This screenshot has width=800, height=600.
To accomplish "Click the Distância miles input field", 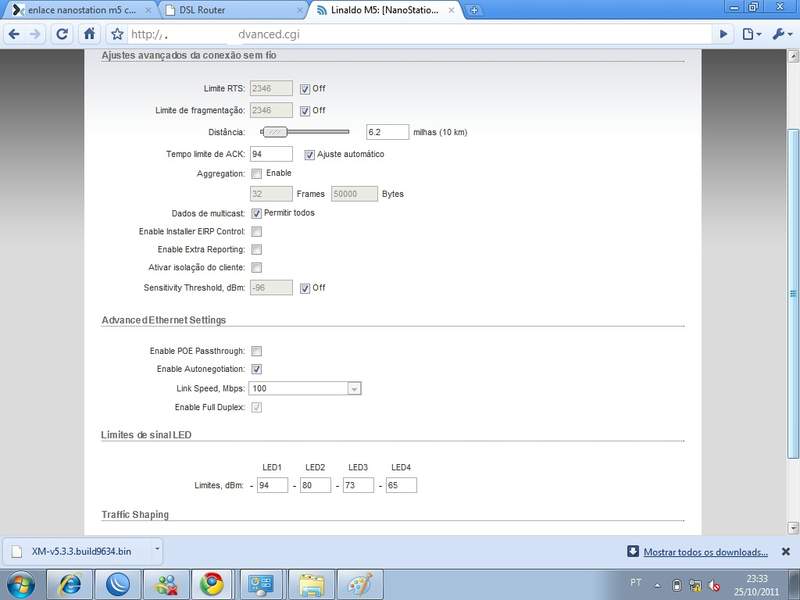I will tap(387, 132).
